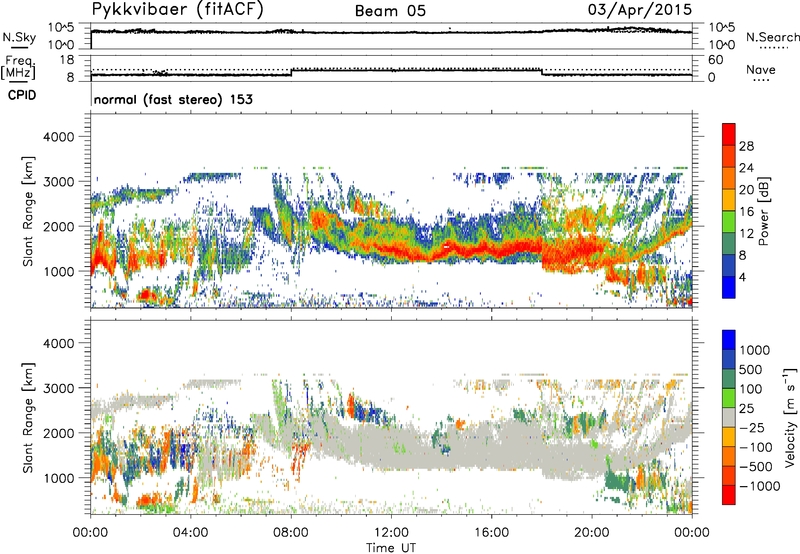
Task: Click the "4000" tick in velocity panel
Action: coord(58,343)
